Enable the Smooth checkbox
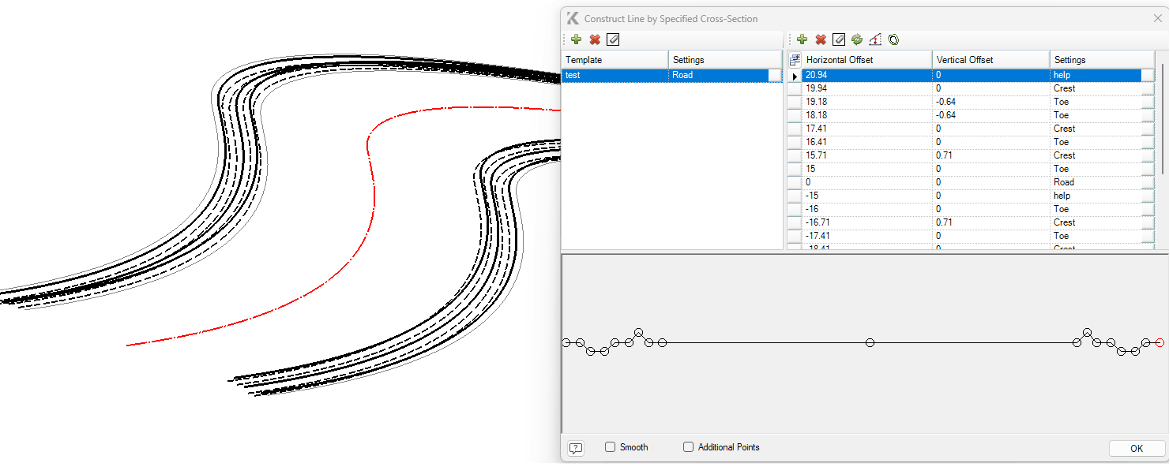The width and height of the screenshot is (1170, 465). point(610,447)
